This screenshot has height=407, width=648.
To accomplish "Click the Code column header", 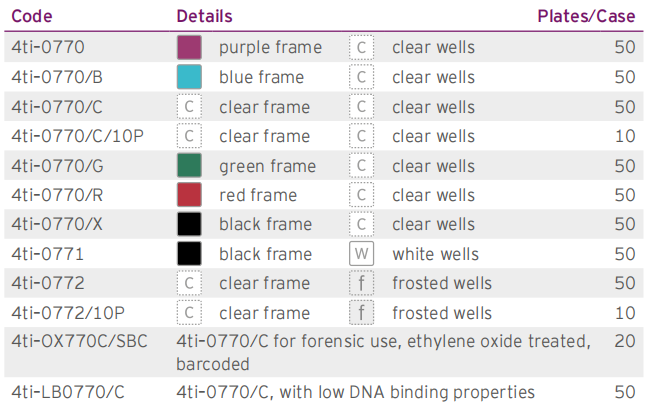I will [32, 17].
